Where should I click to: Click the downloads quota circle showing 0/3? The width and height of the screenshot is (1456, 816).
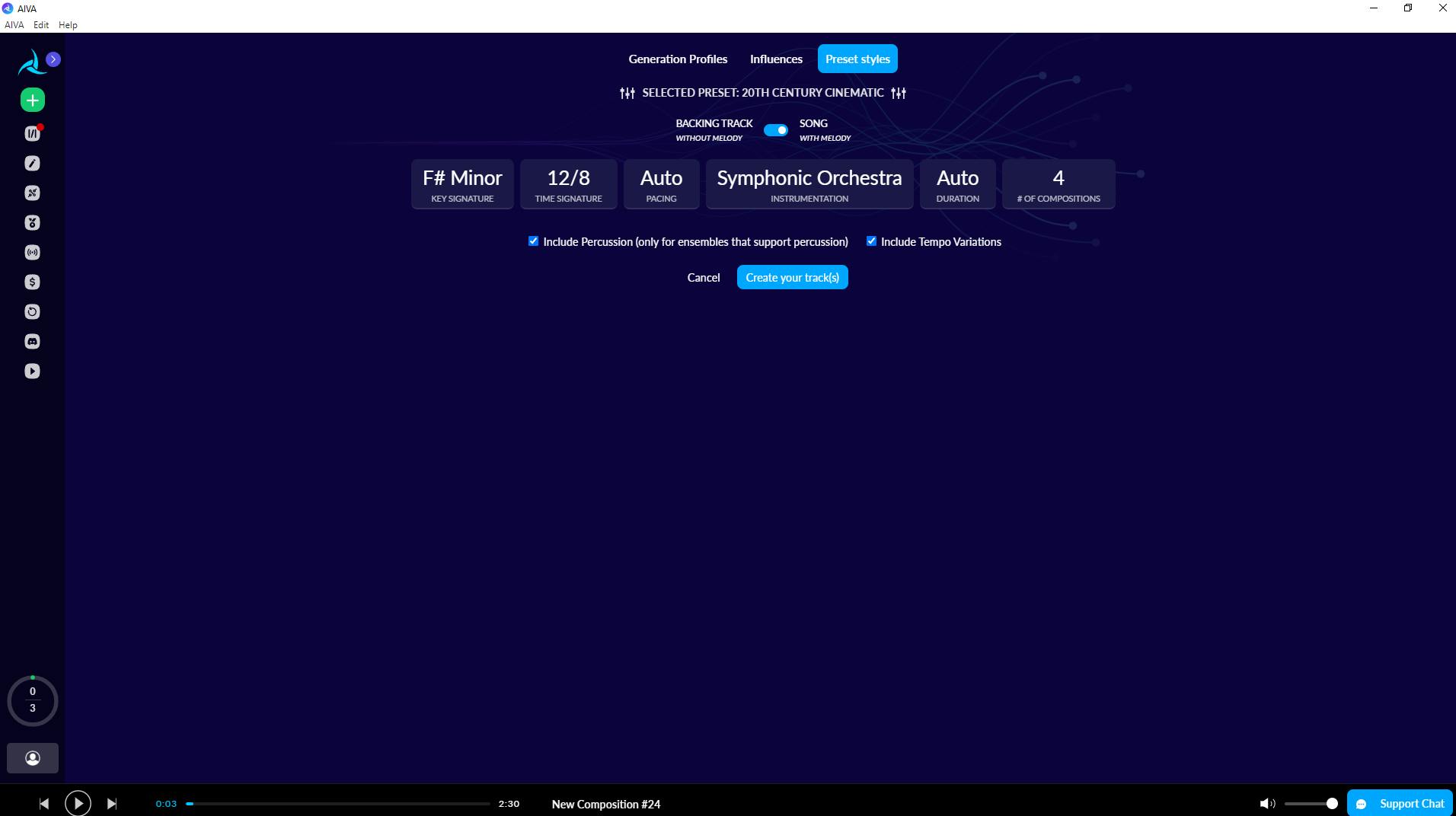coord(33,700)
